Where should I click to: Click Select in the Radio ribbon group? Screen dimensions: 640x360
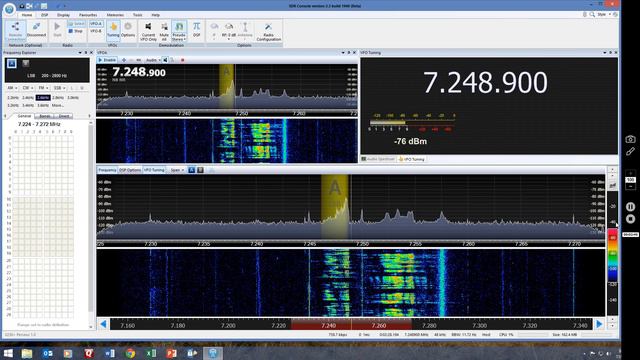click(76, 24)
